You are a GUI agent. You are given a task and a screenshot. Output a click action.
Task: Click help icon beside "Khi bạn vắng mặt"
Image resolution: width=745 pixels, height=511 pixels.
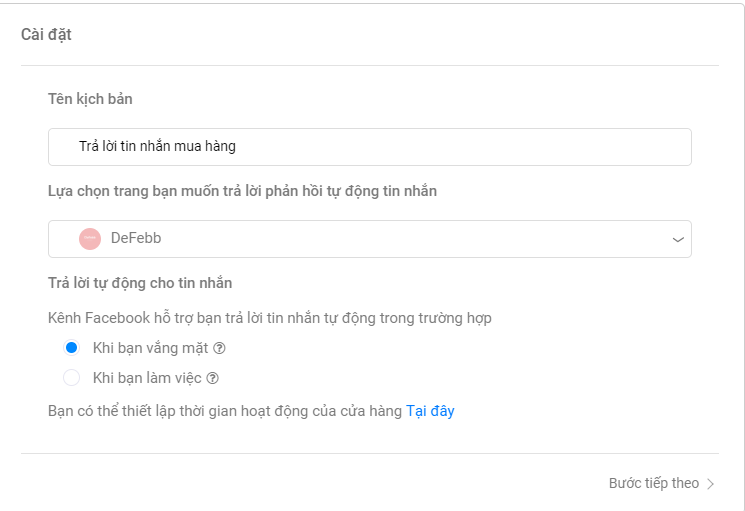pos(219,348)
